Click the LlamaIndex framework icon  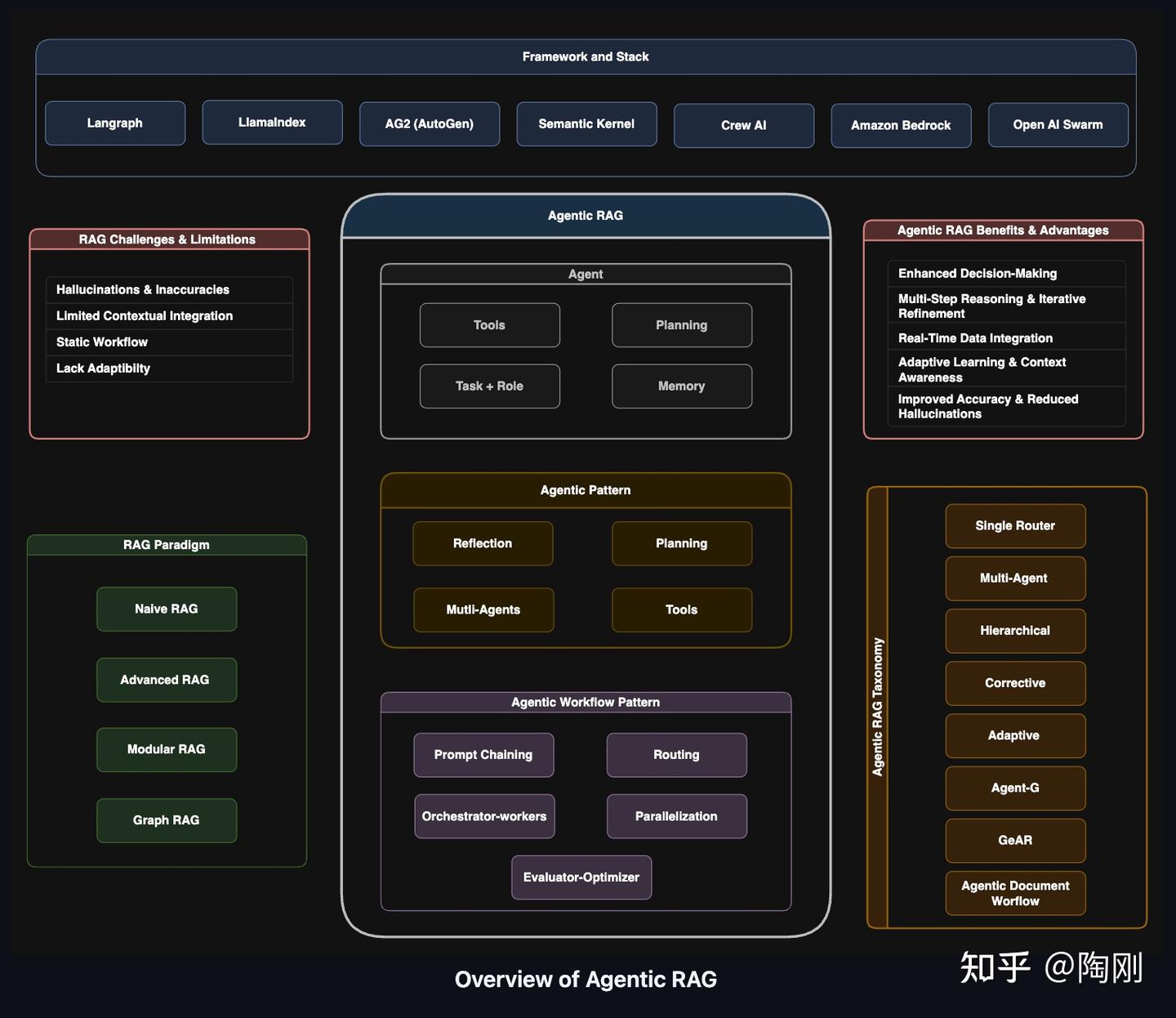tap(272, 122)
